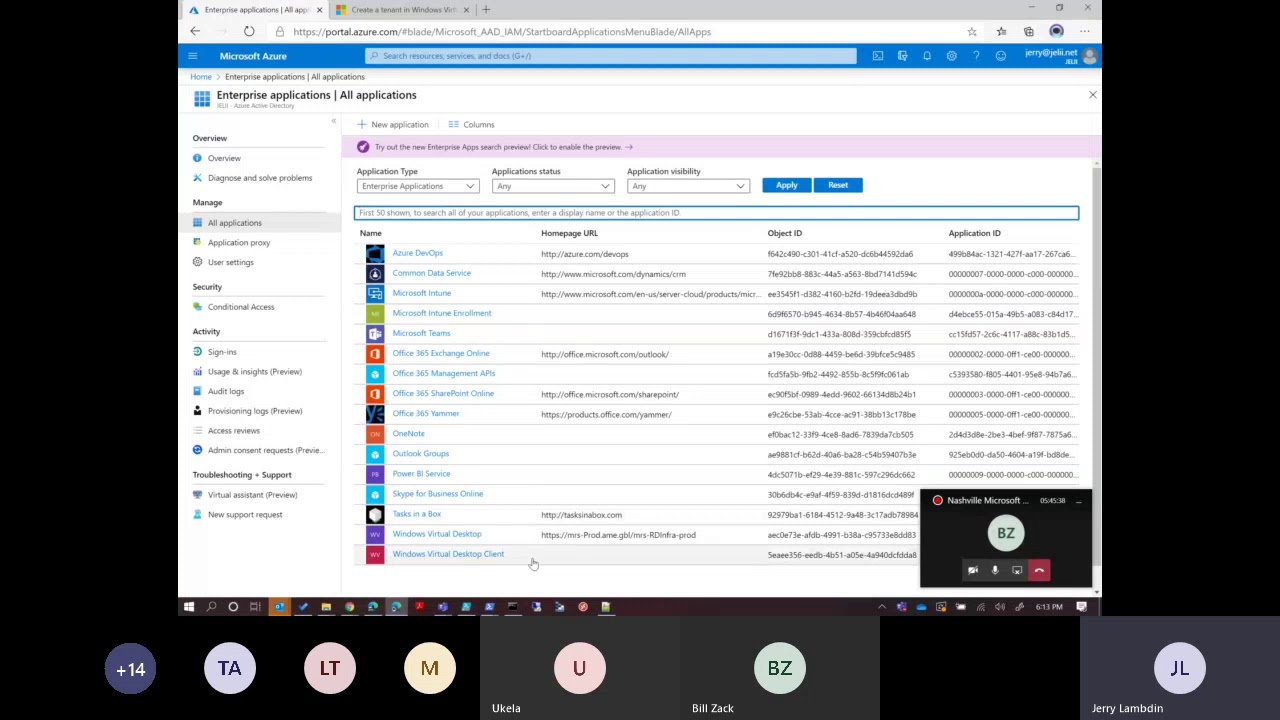
Task: Open the Azure help question mark
Action: tap(976, 56)
